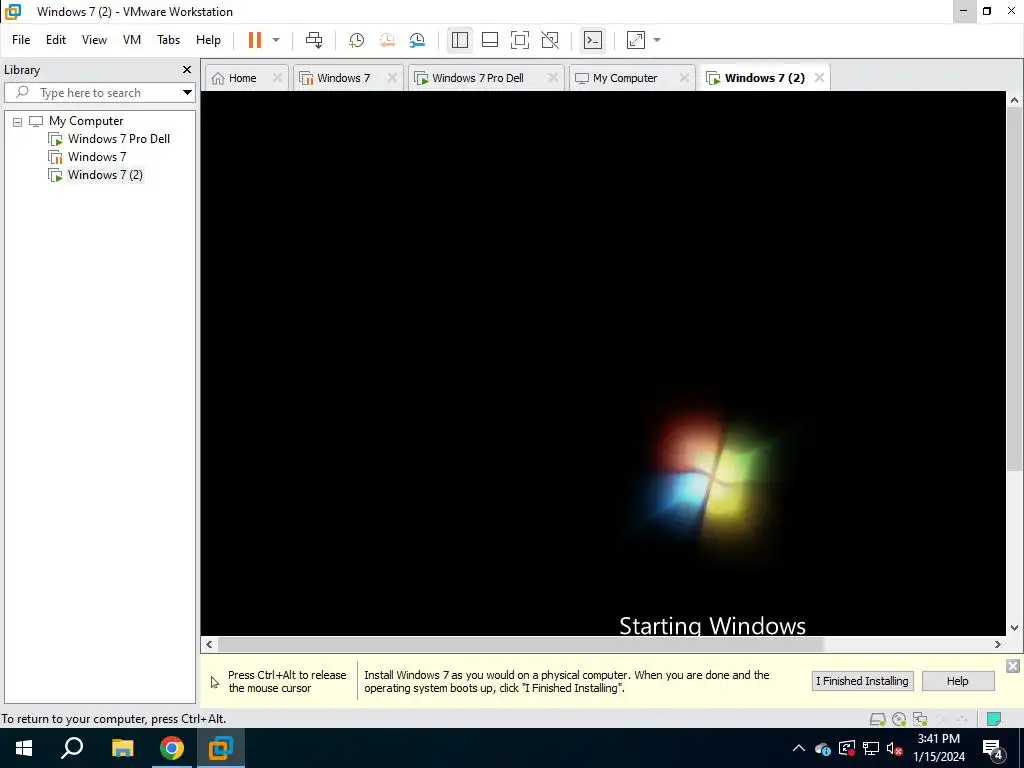This screenshot has height=768, width=1024.
Task: Close the Library panel
Action: 187,69
